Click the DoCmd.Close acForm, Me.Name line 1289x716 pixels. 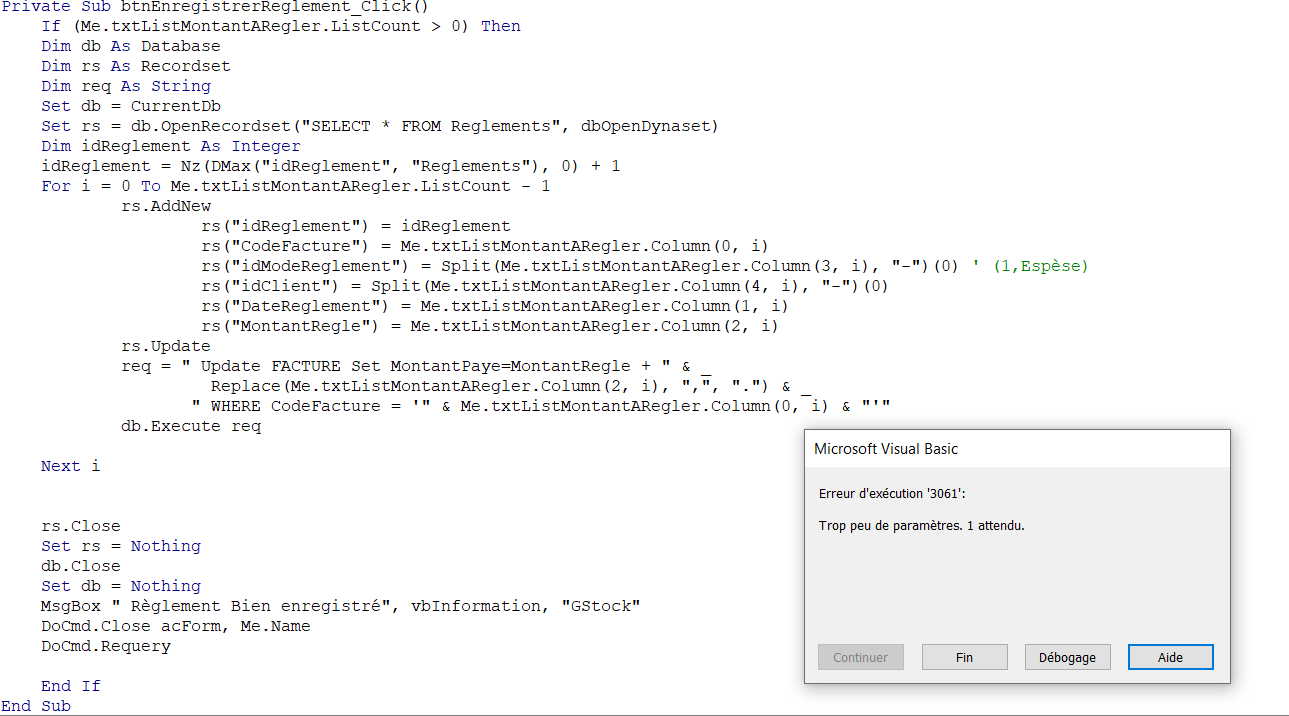[x=176, y=626]
